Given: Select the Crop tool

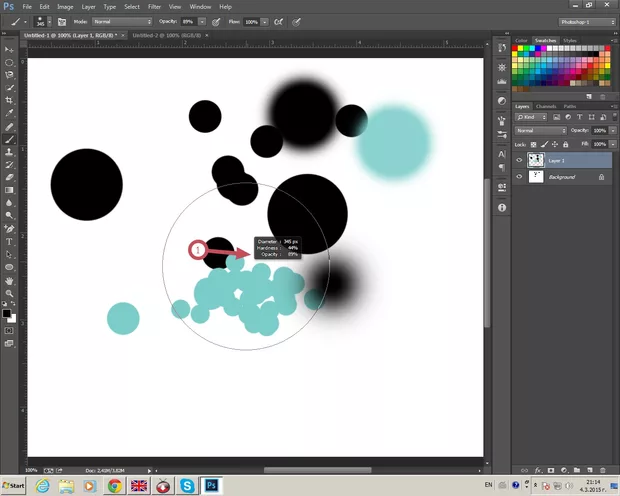Looking at the screenshot, I should pyautogui.click(x=10, y=100).
